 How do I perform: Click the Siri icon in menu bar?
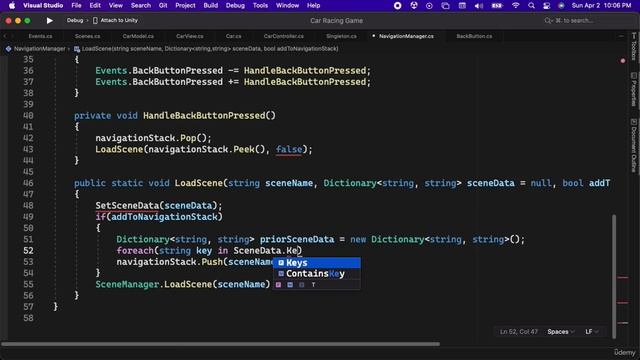click(561, 6)
